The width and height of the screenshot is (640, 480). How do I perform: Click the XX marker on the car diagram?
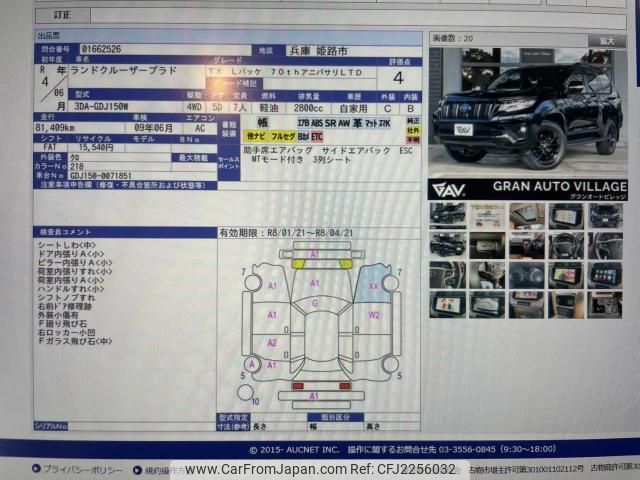click(373, 285)
